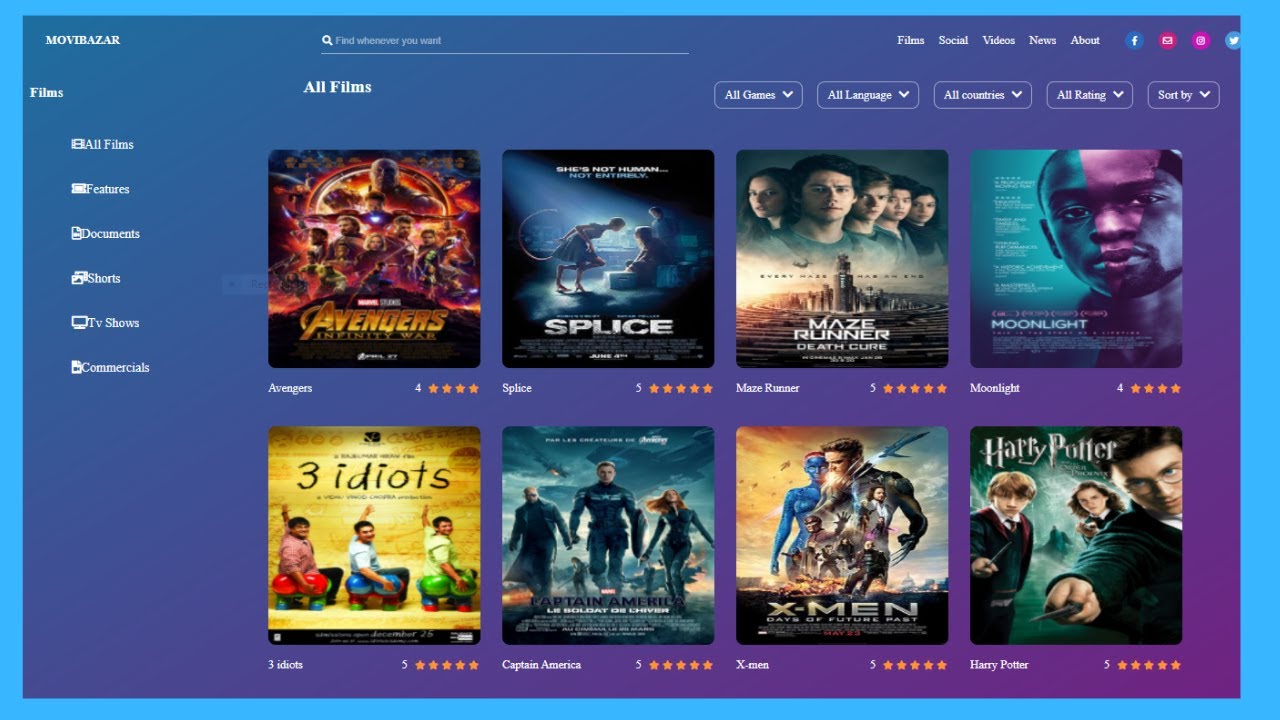Click the star rating under Maze Runner

click(x=915, y=388)
